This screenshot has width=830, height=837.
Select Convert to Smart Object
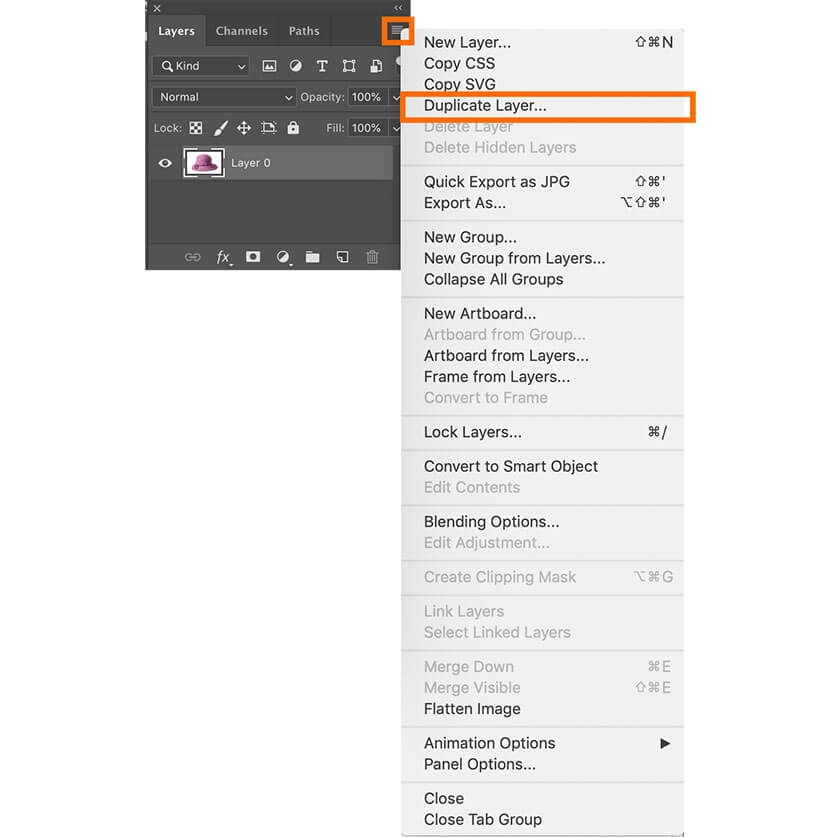(x=510, y=466)
